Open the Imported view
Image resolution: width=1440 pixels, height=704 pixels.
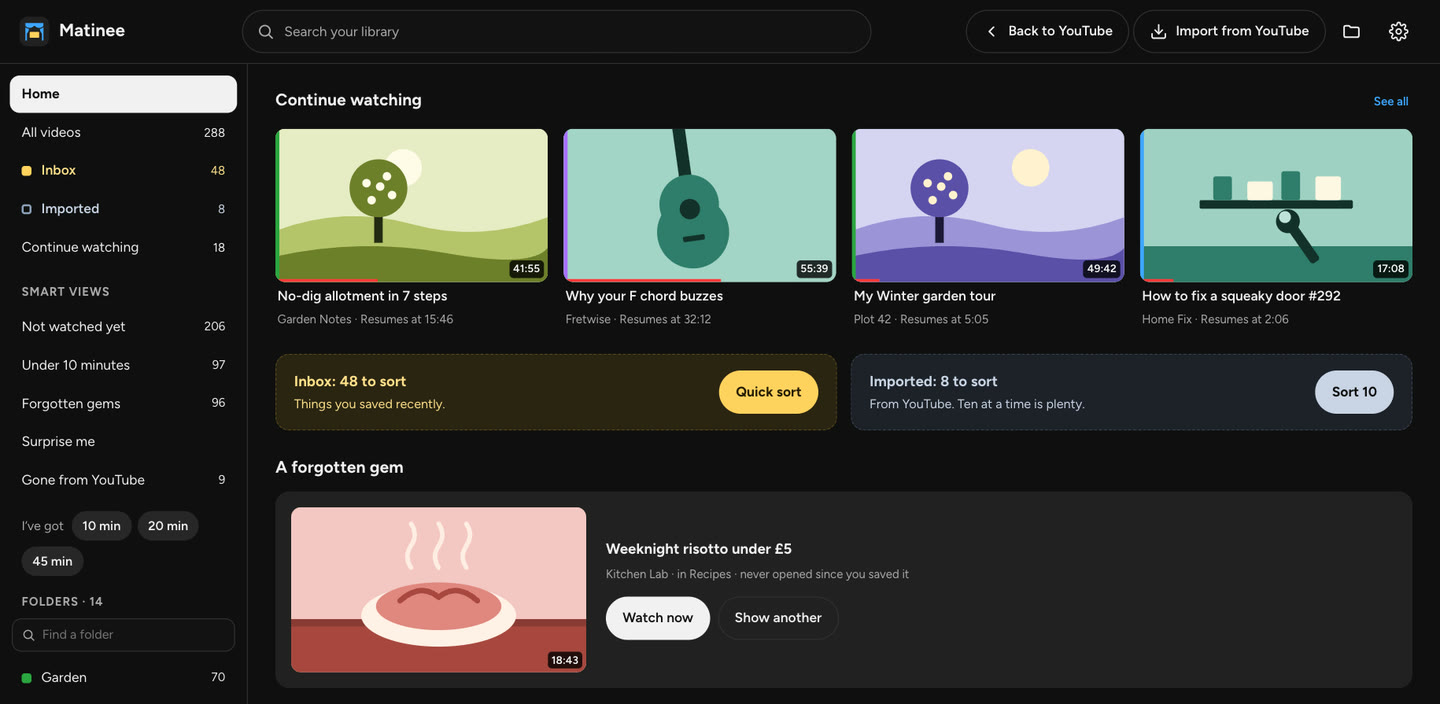tap(123, 209)
